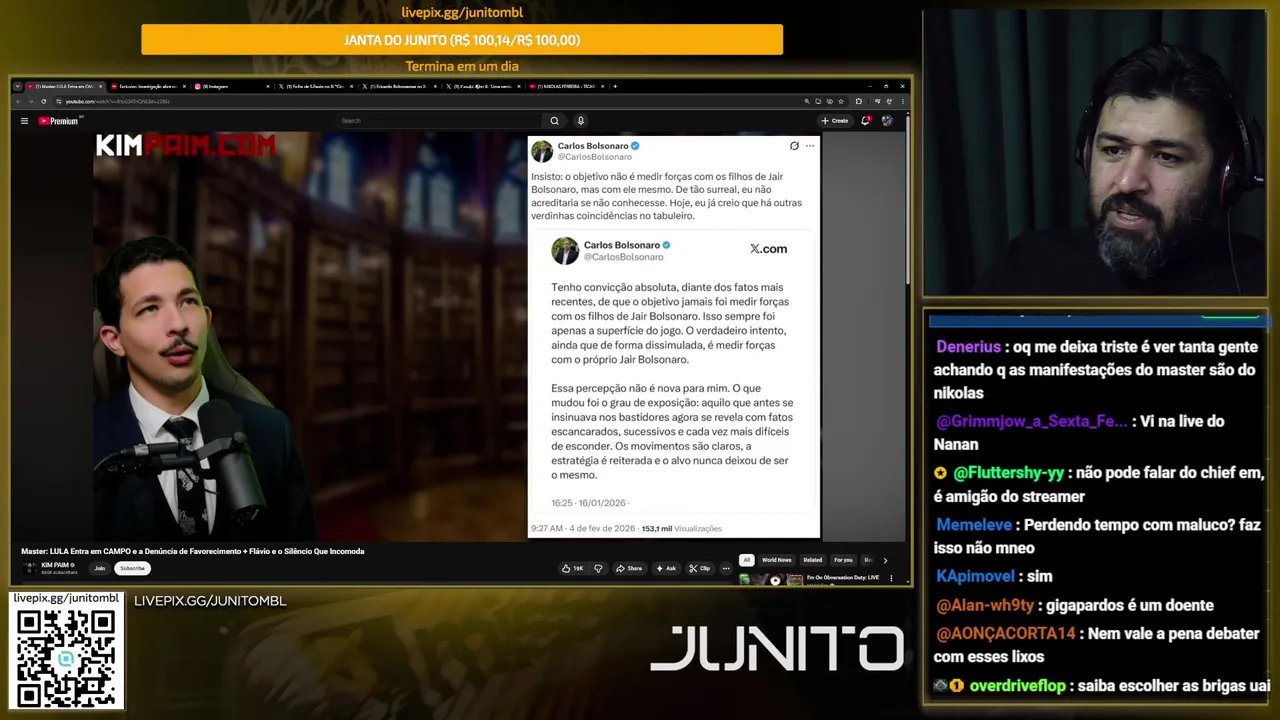Open the Create button on YouTube
This screenshot has height=720, width=1280.
(835, 121)
